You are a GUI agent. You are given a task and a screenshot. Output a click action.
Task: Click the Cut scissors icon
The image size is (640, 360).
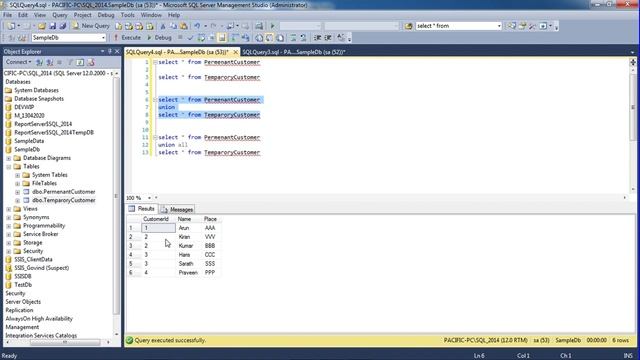(162, 26)
